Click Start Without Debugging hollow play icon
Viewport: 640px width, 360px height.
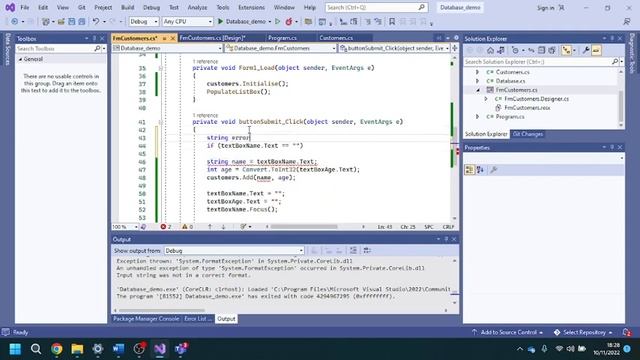click(x=278, y=21)
